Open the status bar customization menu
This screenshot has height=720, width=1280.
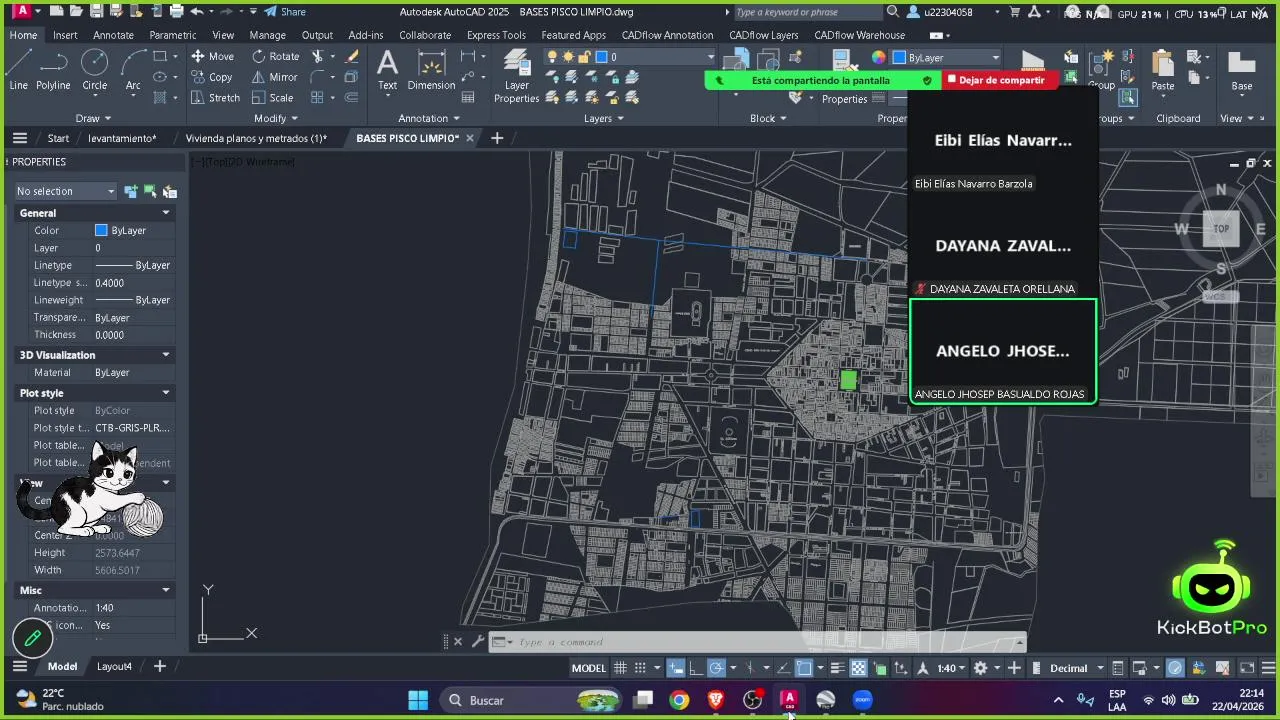click(x=1268, y=668)
